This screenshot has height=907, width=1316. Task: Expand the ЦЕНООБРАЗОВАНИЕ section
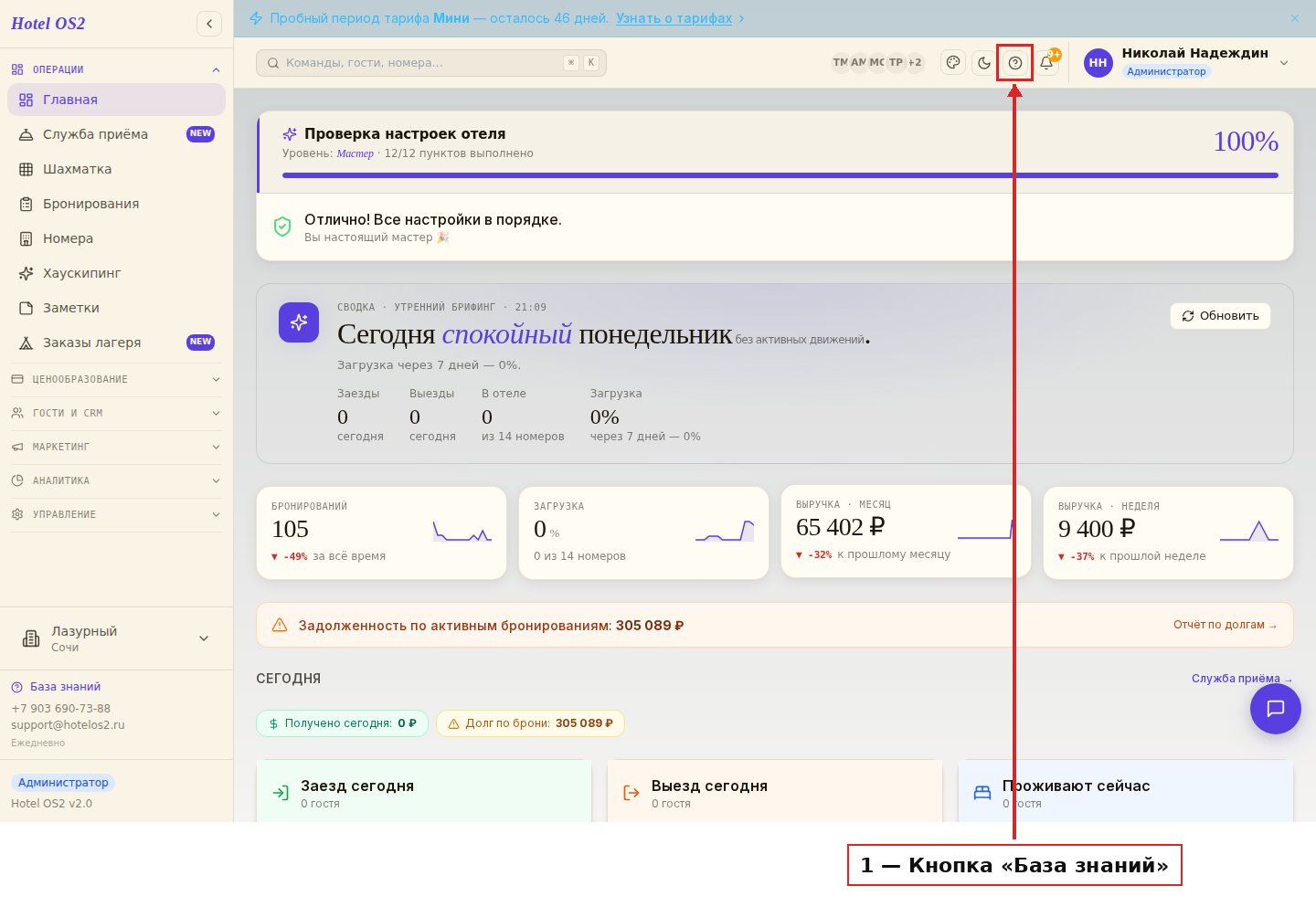[x=116, y=379]
